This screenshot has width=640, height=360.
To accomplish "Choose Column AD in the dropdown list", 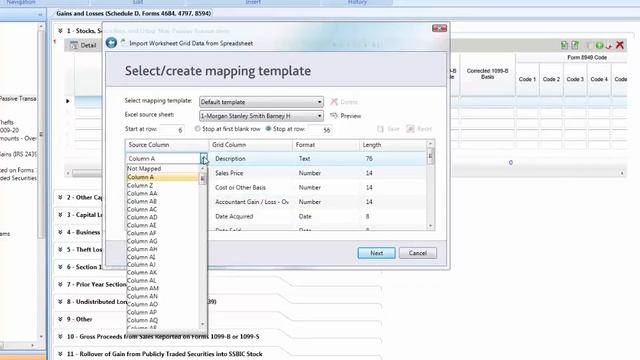I will click(x=162, y=217).
